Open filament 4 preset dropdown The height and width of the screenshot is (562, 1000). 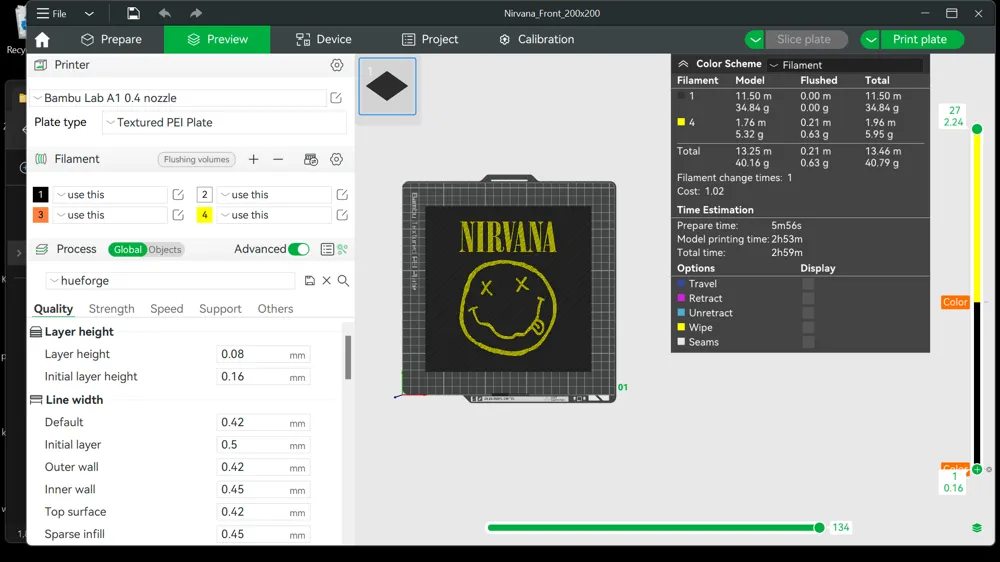click(274, 215)
